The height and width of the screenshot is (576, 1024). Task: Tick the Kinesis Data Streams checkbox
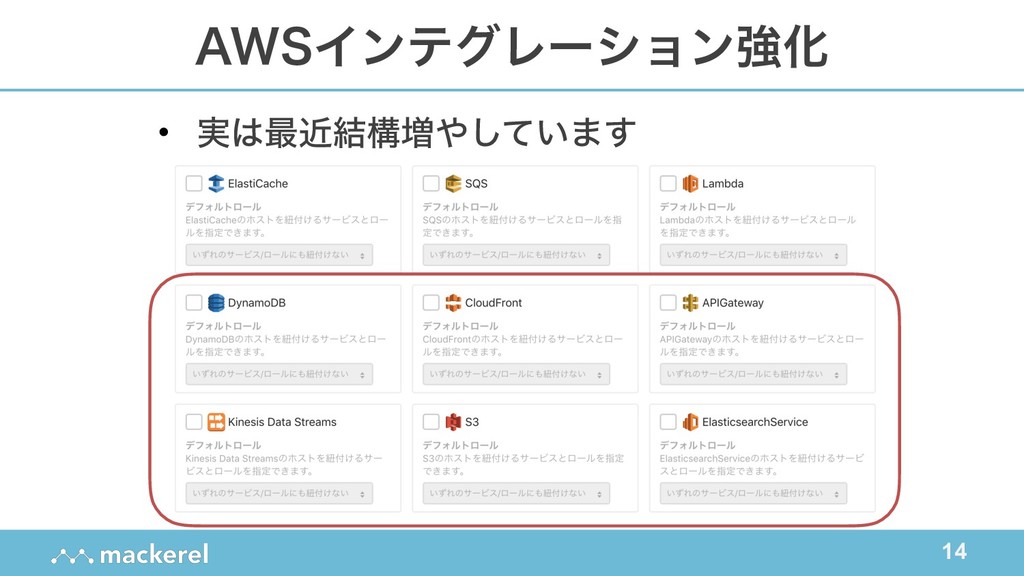194,422
